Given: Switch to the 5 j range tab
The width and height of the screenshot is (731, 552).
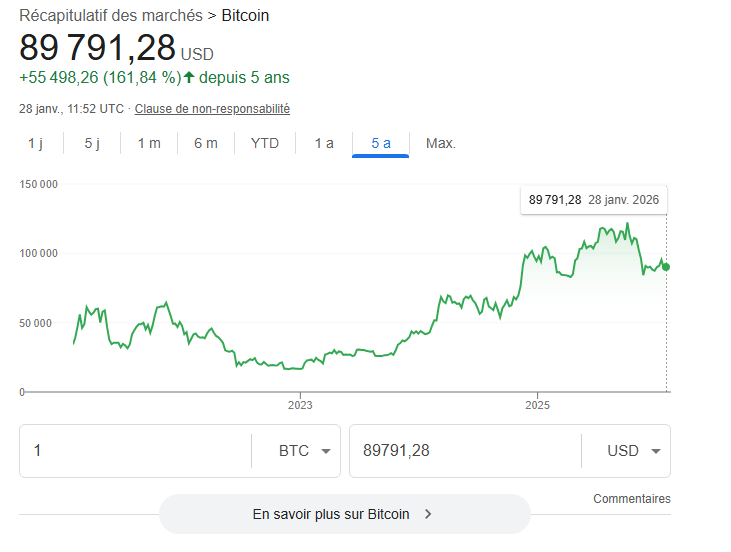Looking at the screenshot, I should (x=92, y=143).
